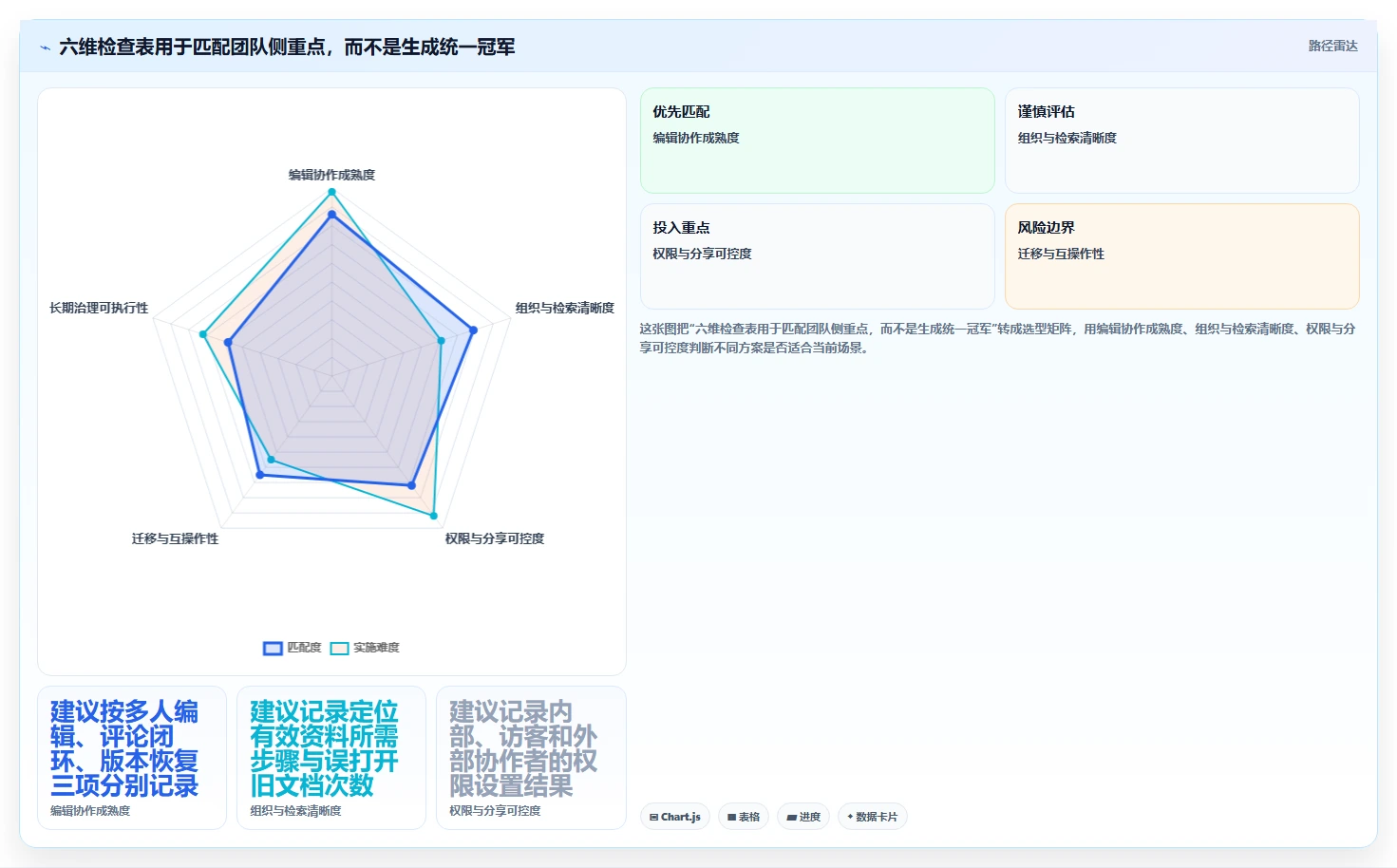Click the 编辑协作成熟度 radar axis label
The width and height of the screenshot is (1397, 868).
tap(331, 175)
